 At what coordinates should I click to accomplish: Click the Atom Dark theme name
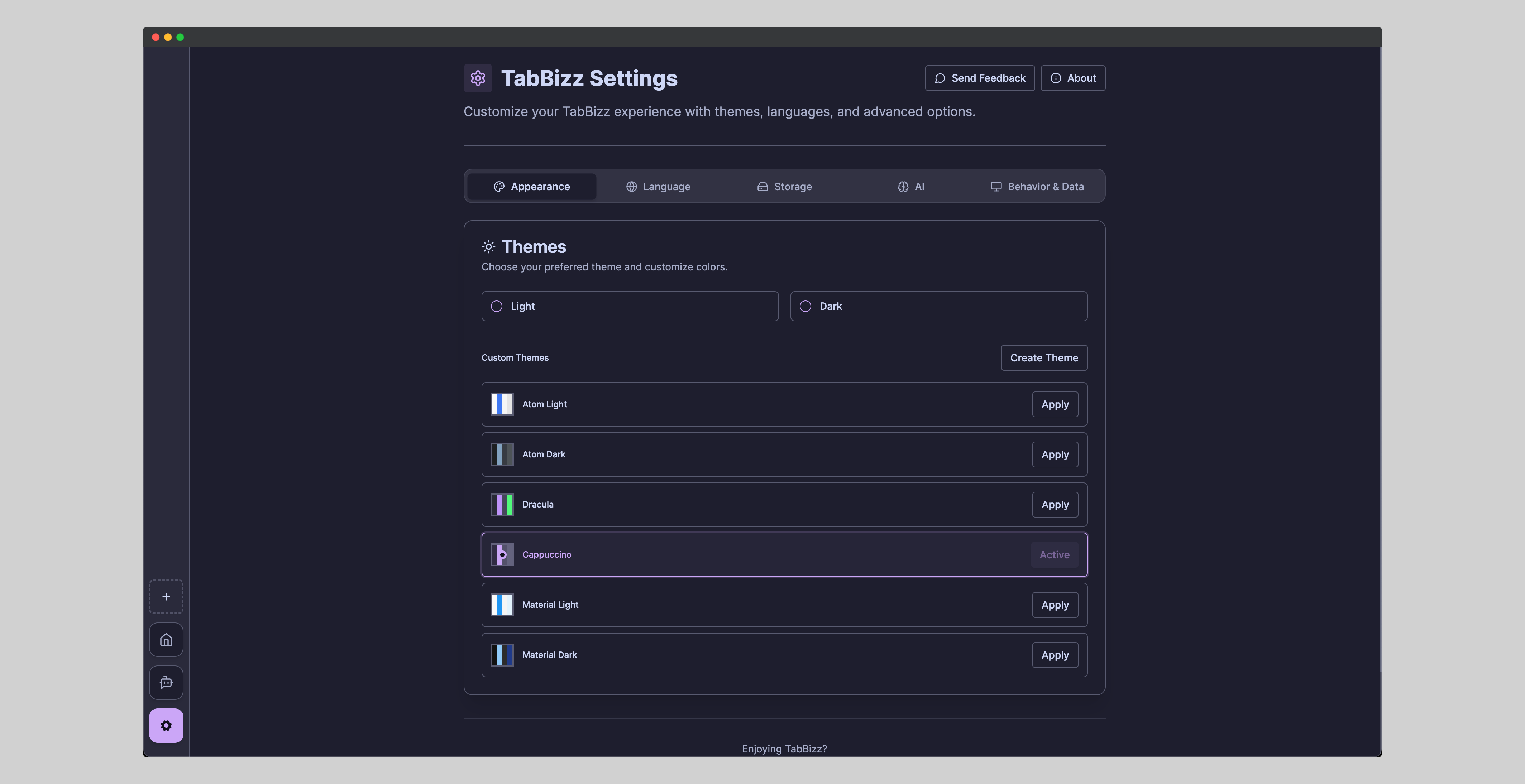(544, 454)
